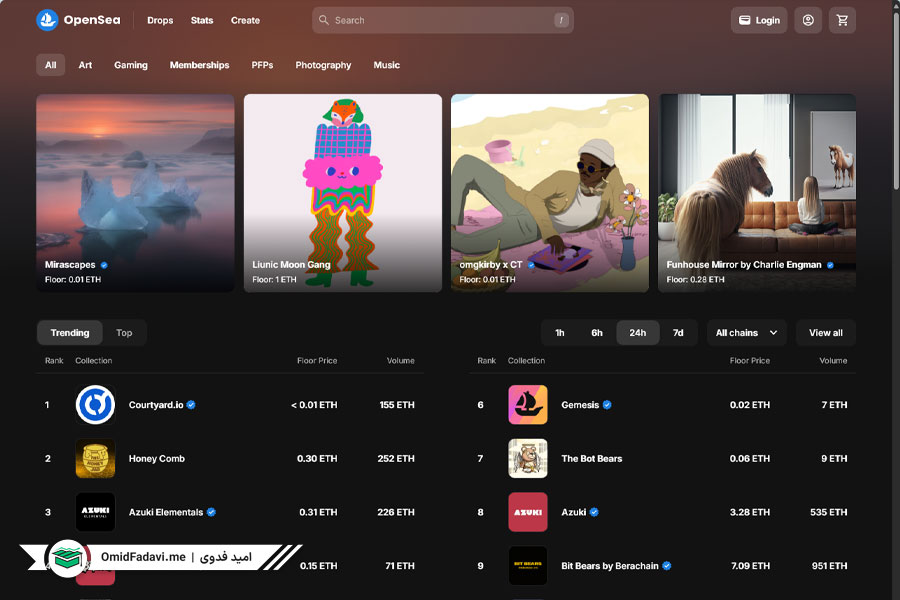Viewport: 900px width, 600px height.
Task: Click the omgkirby x CT verified badge
Action: [531, 265]
